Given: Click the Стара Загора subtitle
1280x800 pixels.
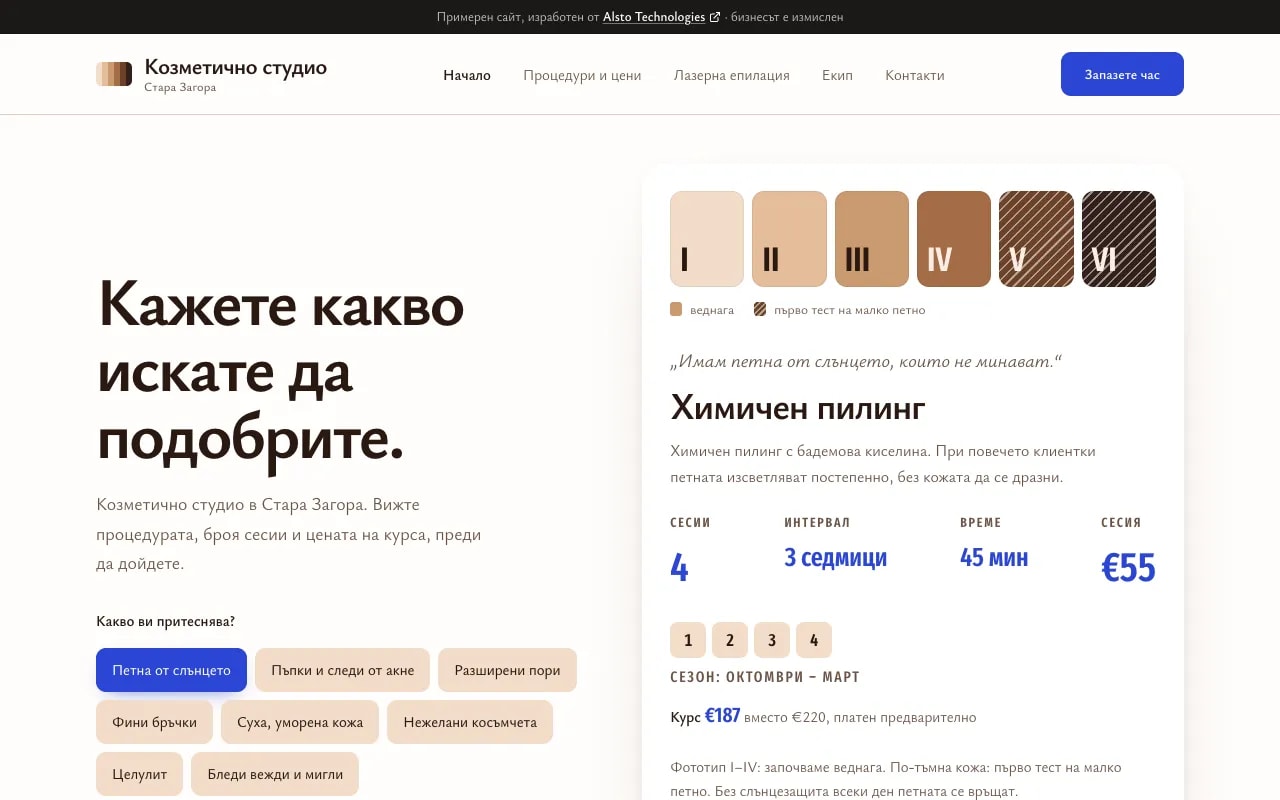Looking at the screenshot, I should pos(180,87).
